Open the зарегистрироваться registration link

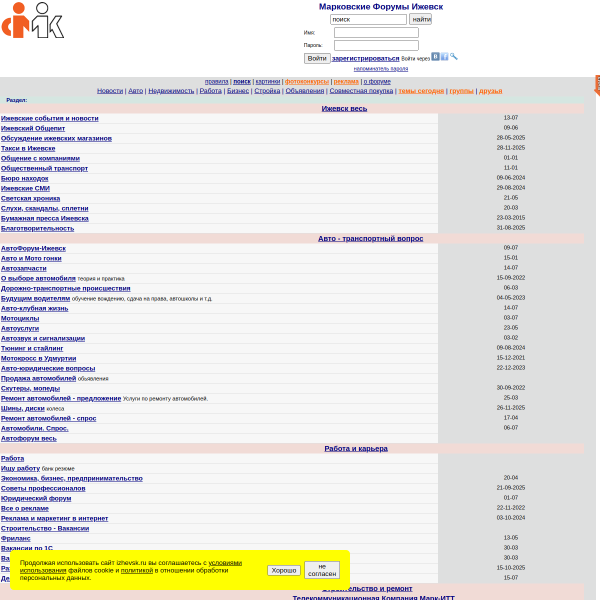pyautogui.click(x=365, y=59)
